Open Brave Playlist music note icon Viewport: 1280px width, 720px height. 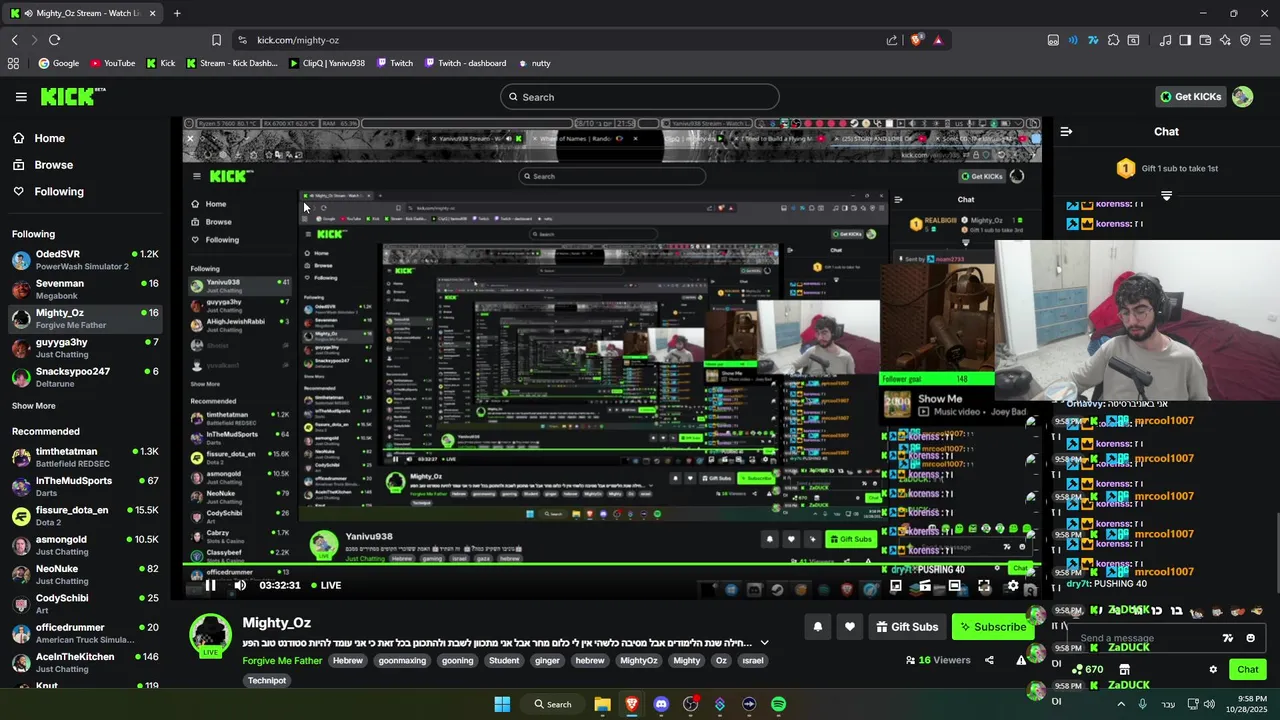click(1165, 40)
